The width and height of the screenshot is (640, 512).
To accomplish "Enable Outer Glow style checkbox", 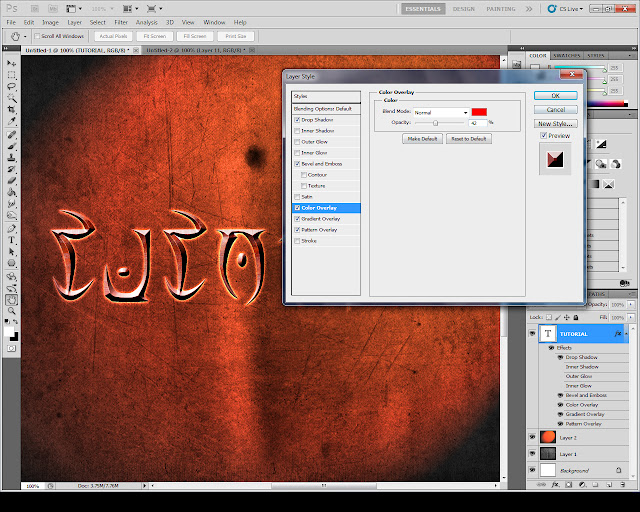I will (x=297, y=142).
